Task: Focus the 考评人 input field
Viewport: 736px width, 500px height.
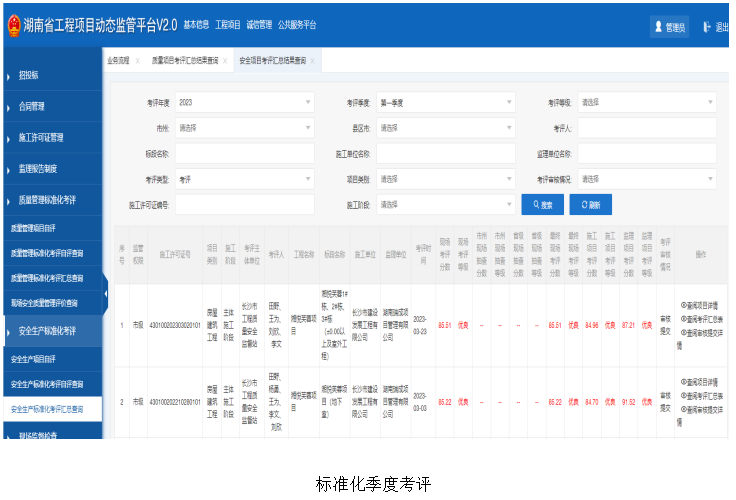Action: [x=647, y=128]
